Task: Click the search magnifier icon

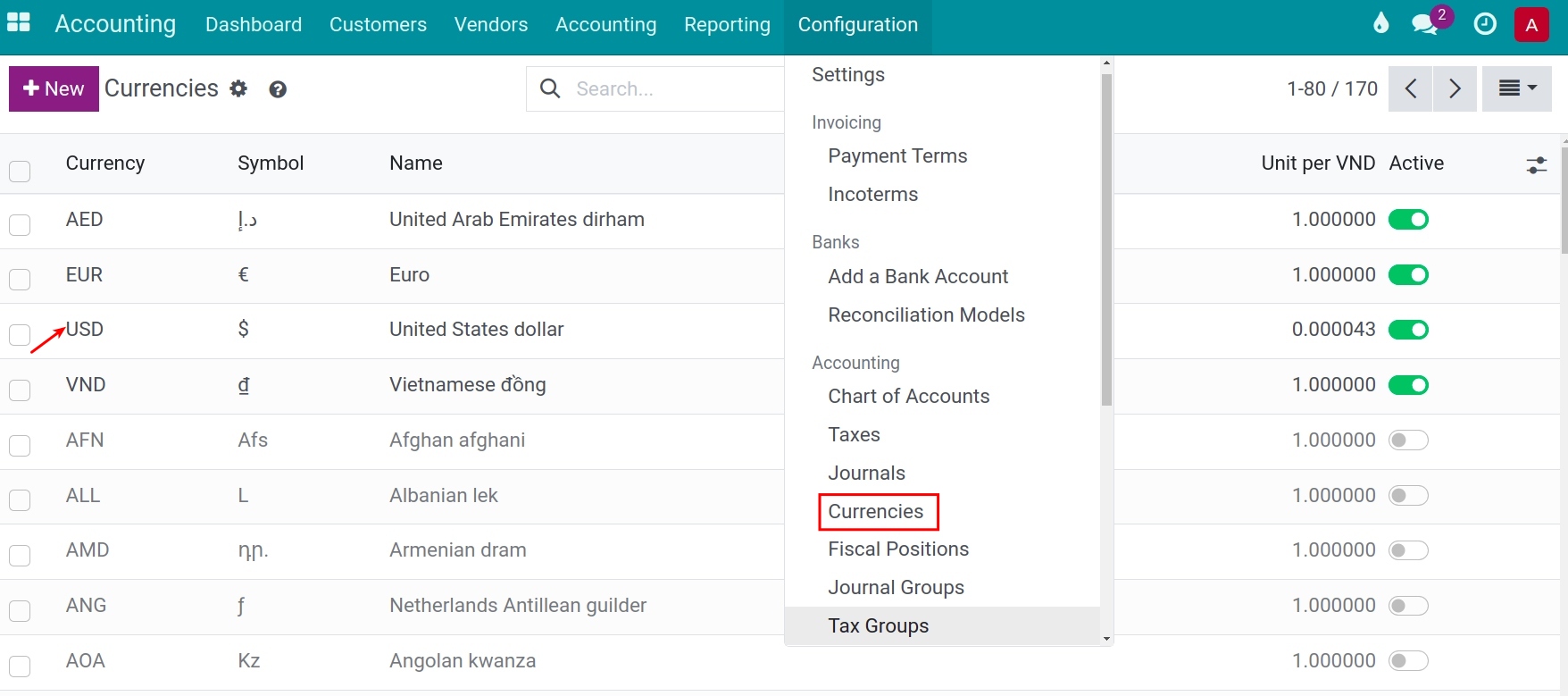Action: [551, 88]
